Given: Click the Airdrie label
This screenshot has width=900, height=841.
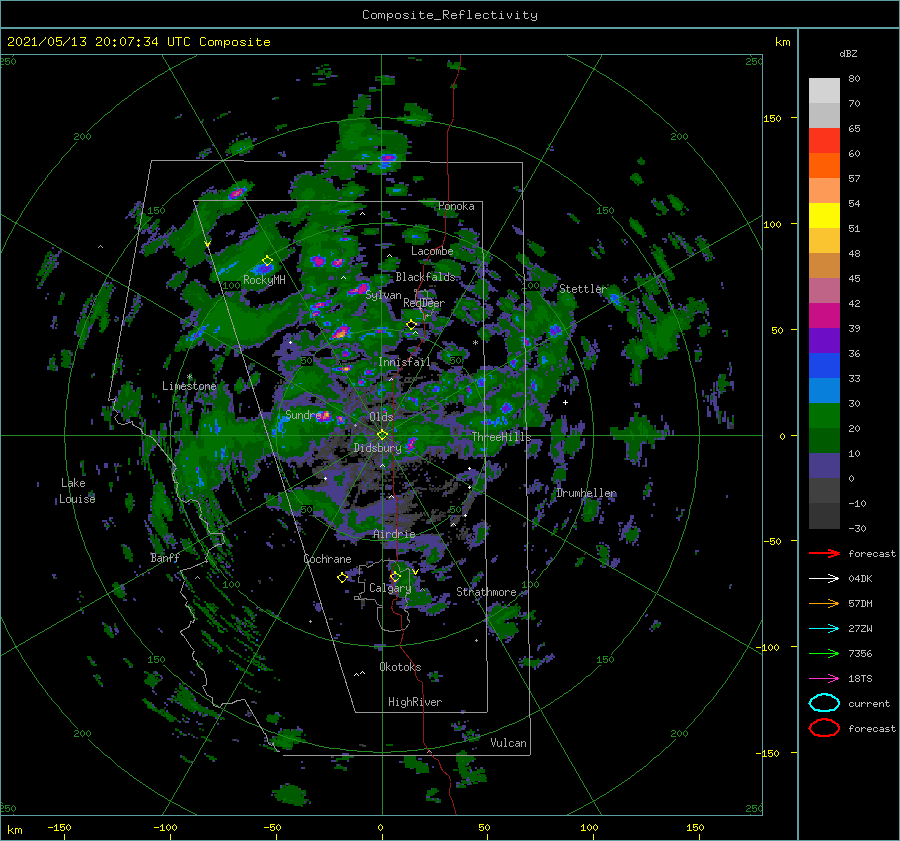Looking at the screenshot, I should pos(394,534).
